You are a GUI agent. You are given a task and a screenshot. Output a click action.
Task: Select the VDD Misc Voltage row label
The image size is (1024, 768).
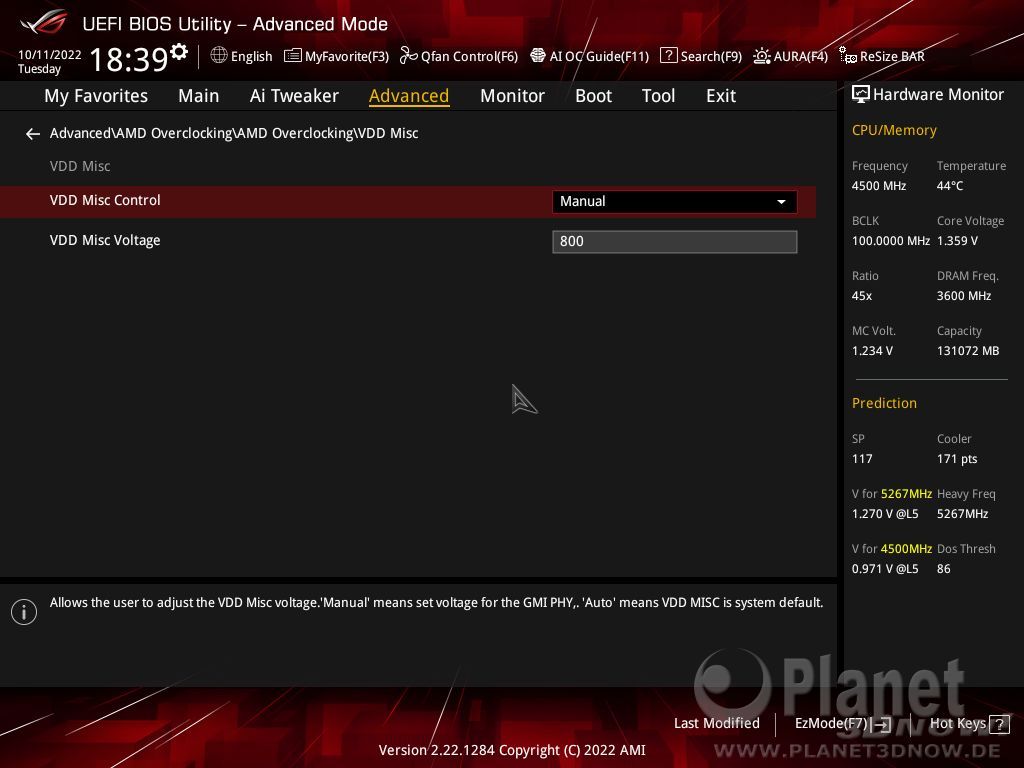click(105, 240)
